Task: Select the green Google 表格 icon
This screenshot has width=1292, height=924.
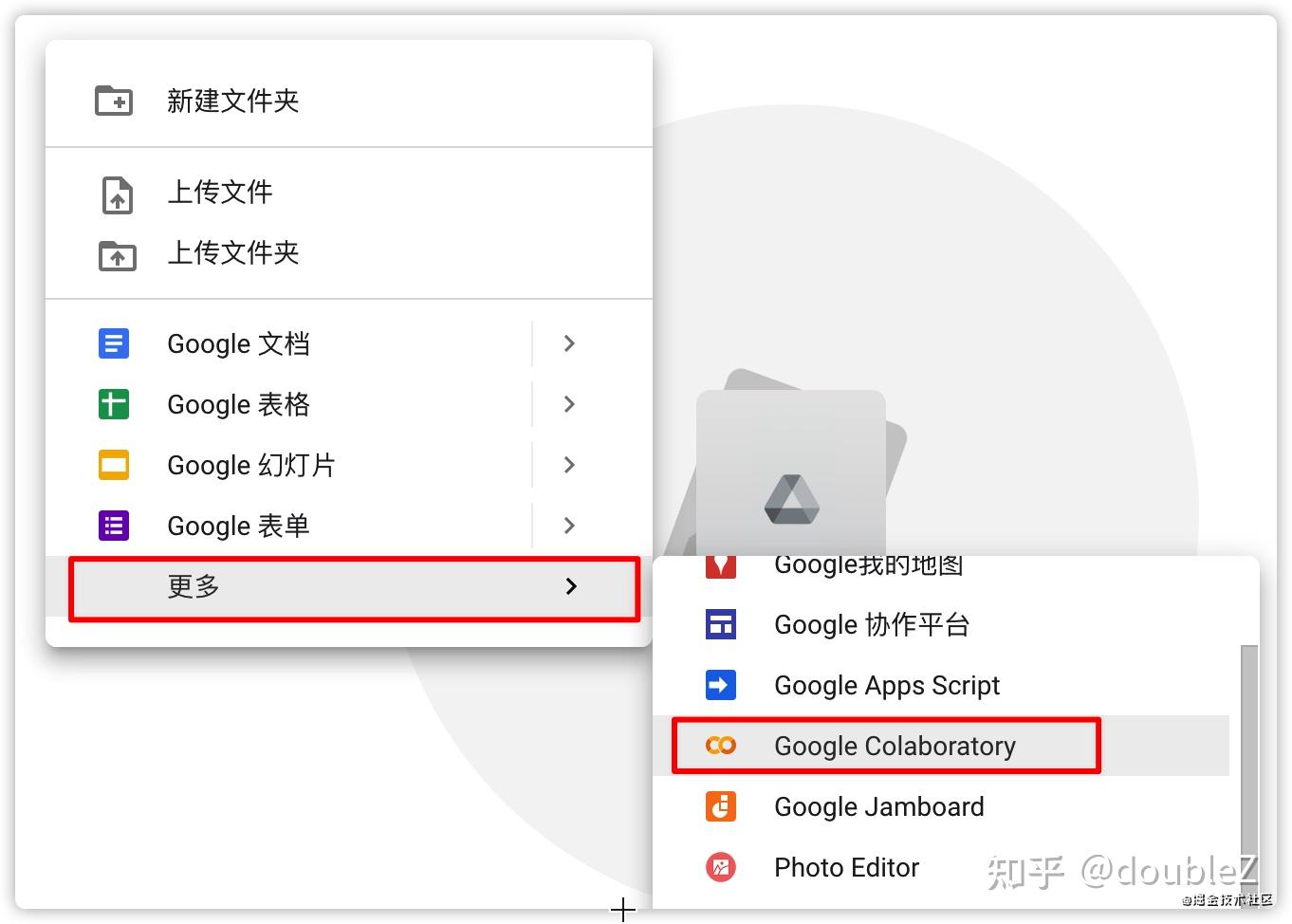Action: (113, 404)
